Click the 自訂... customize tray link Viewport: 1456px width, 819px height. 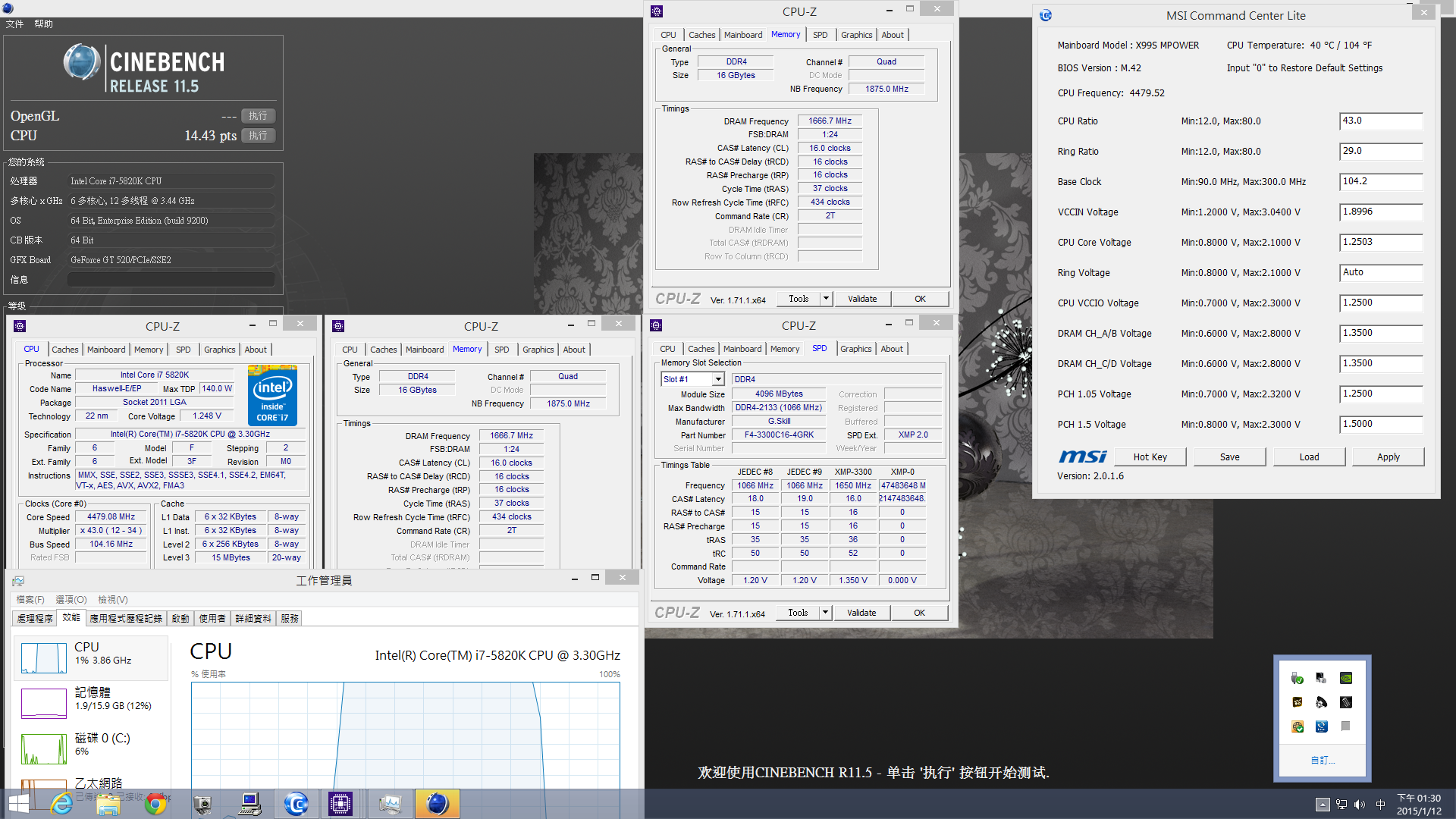point(1323,761)
